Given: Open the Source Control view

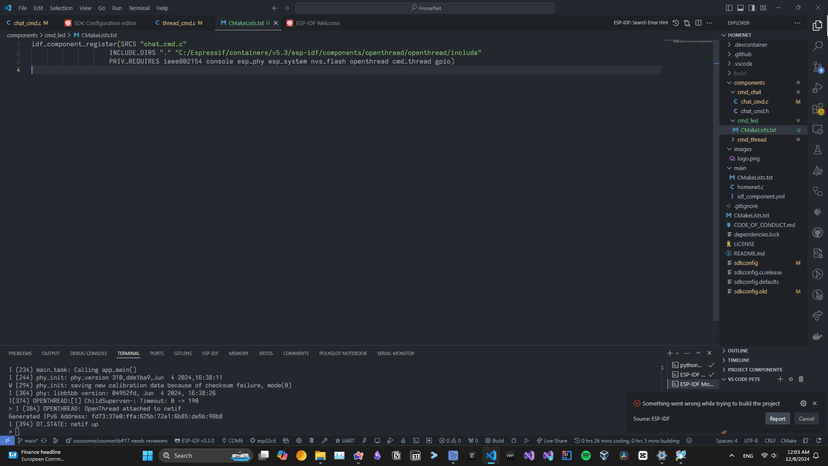Looking at the screenshot, I should 817,67.
